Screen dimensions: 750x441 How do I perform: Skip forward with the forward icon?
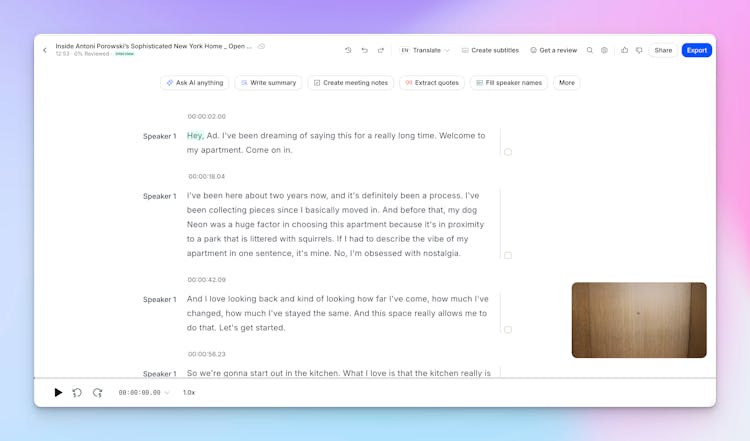pos(98,393)
